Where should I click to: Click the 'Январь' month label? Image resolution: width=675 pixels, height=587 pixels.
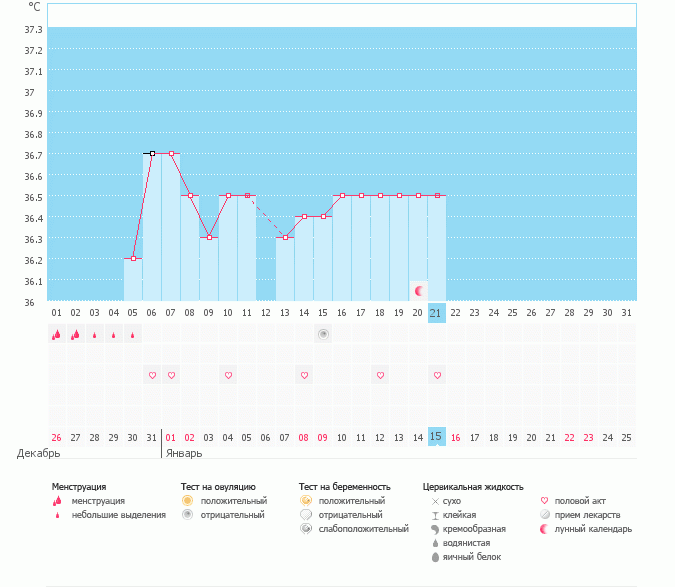pyautogui.click(x=185, y=453)
